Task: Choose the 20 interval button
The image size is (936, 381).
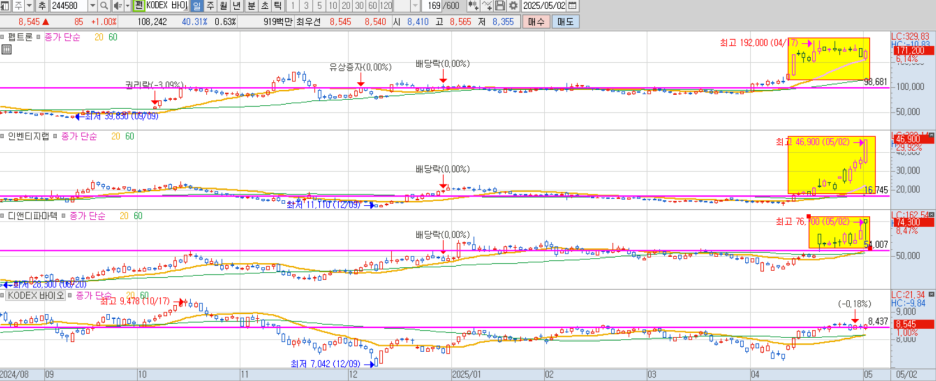Action: pos(345,6)
